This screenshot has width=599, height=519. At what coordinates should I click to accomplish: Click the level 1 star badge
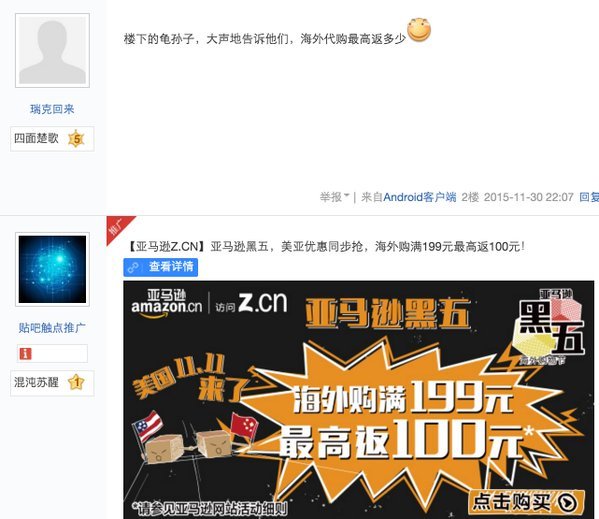click(76, 382)
